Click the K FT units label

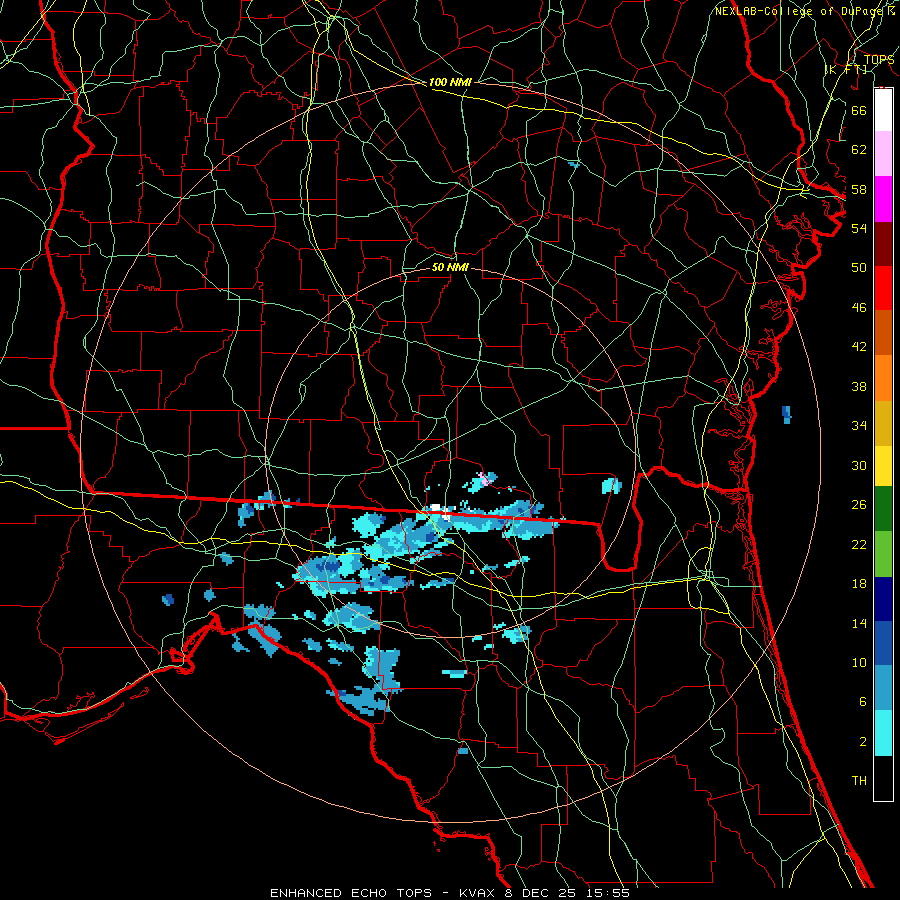point(846,69)
